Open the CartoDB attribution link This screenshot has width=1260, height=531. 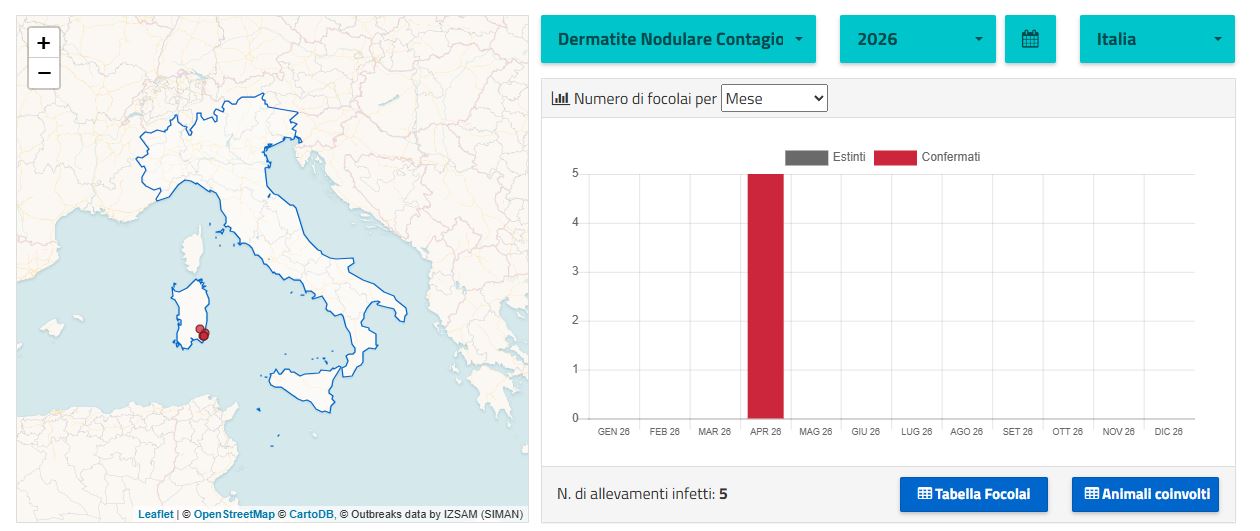click(311, 514)
